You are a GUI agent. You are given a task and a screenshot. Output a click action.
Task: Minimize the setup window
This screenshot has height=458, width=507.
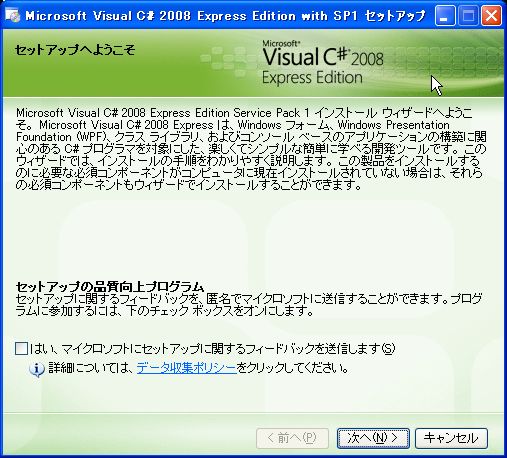pos(445,16)
